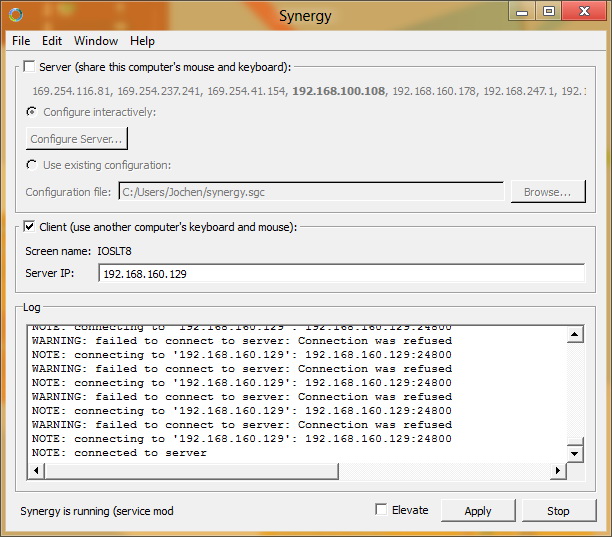Viewport: 612px width, 537px height.
Task: Open the Edit menu
Action: (52, 41)
